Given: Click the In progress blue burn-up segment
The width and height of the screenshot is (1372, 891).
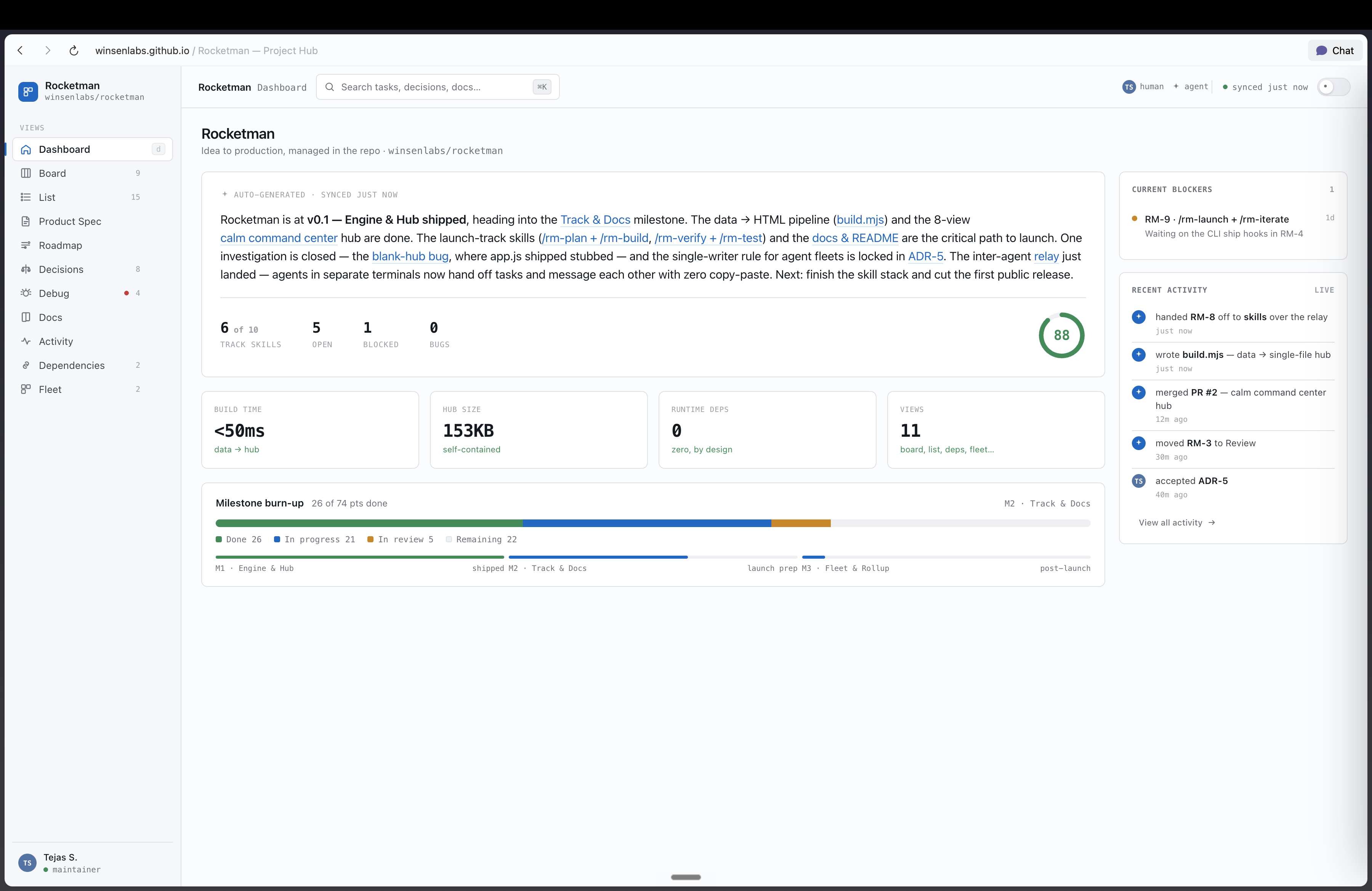Looking at the screenshot, I should [x=647, y=523].
